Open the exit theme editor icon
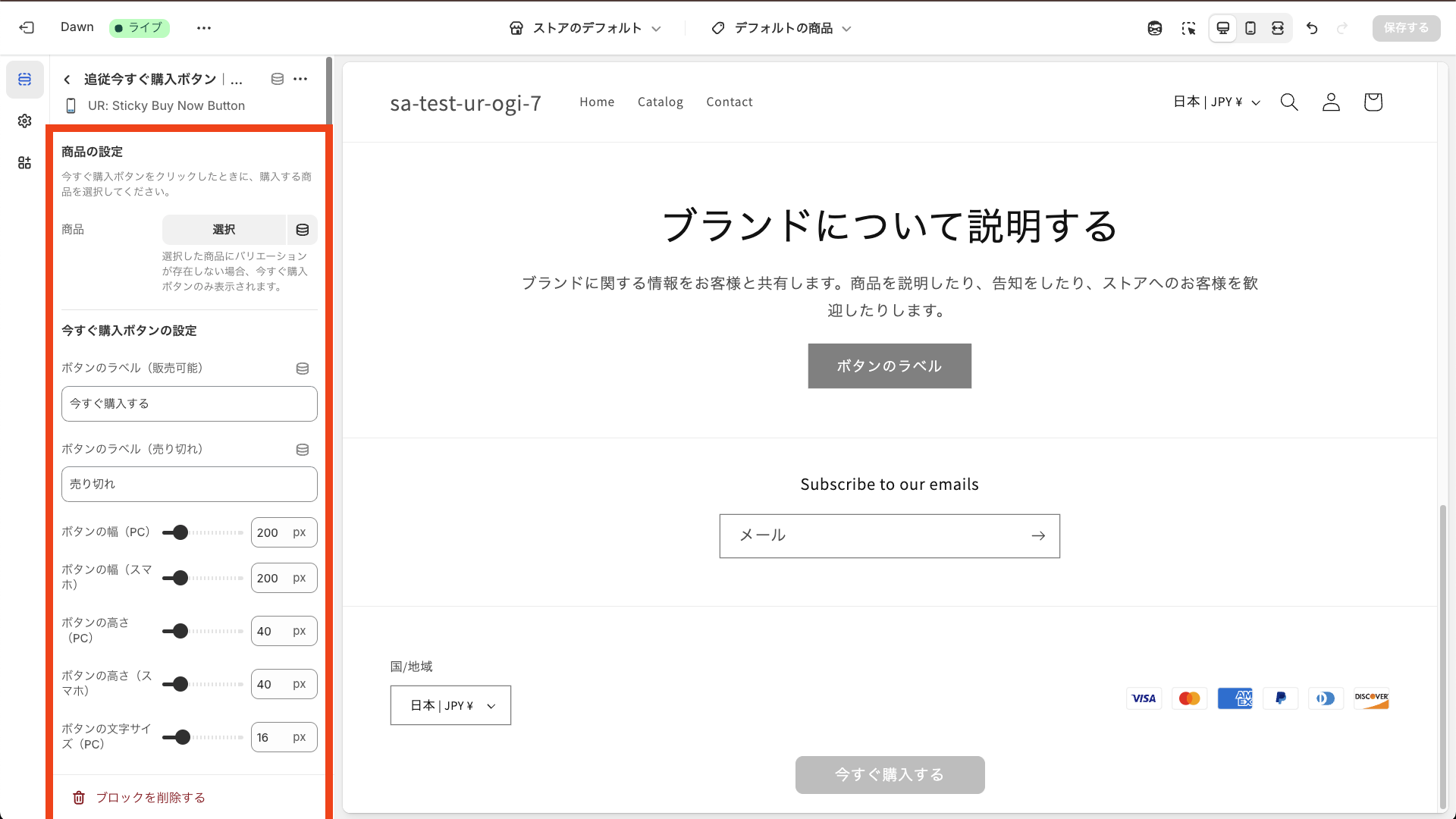This screenshot has height=819, width=1456. coord(27,27)
